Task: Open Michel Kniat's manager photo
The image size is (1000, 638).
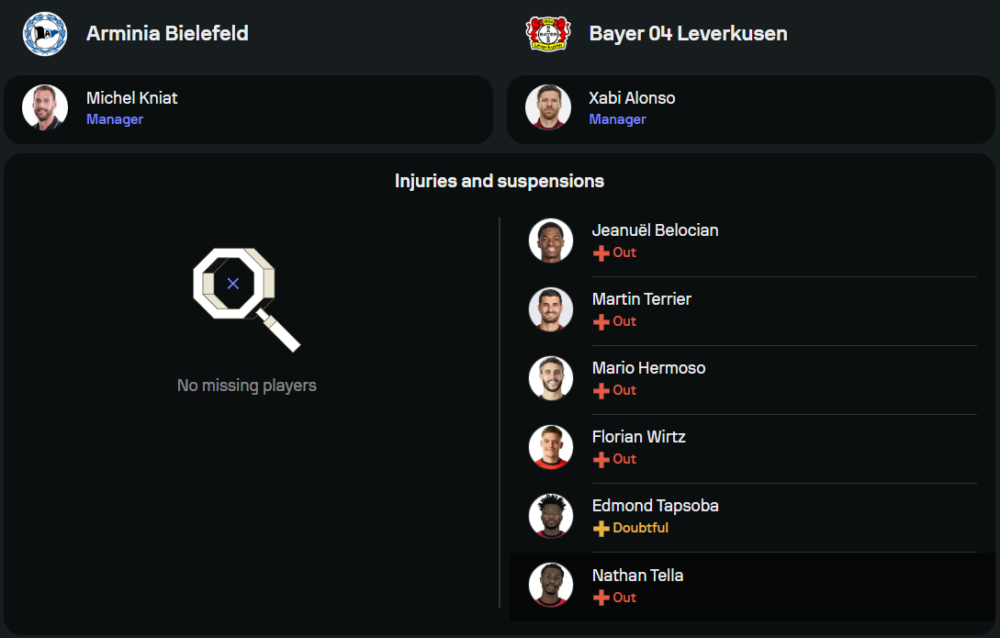Action: coord(45,107)
